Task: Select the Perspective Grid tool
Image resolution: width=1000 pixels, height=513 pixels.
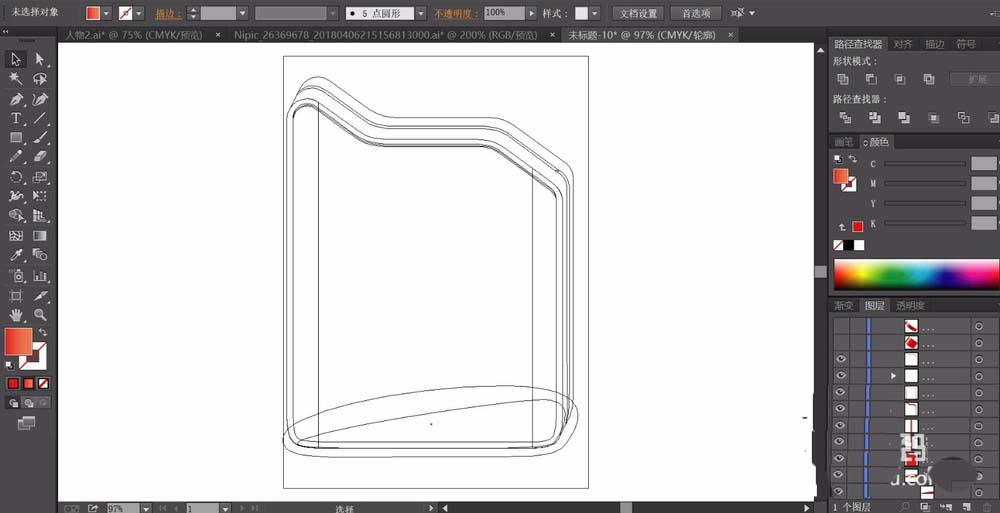Action: pyautogui.click(x=40, y=216)
